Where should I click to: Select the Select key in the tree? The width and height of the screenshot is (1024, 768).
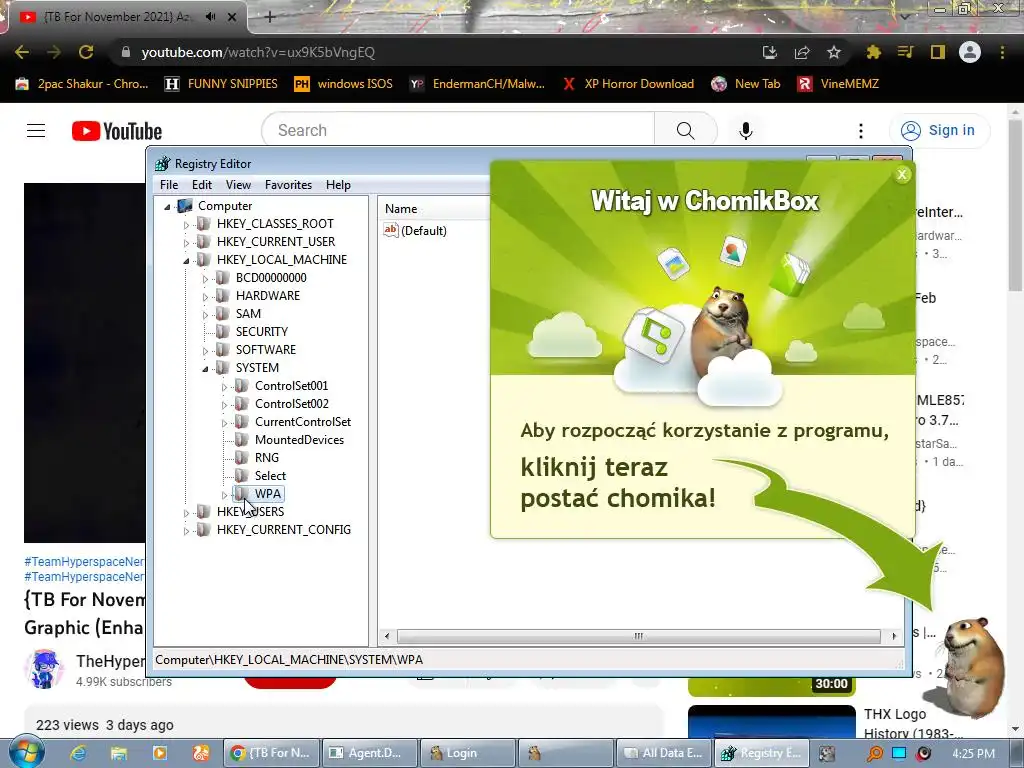[270, 475]
